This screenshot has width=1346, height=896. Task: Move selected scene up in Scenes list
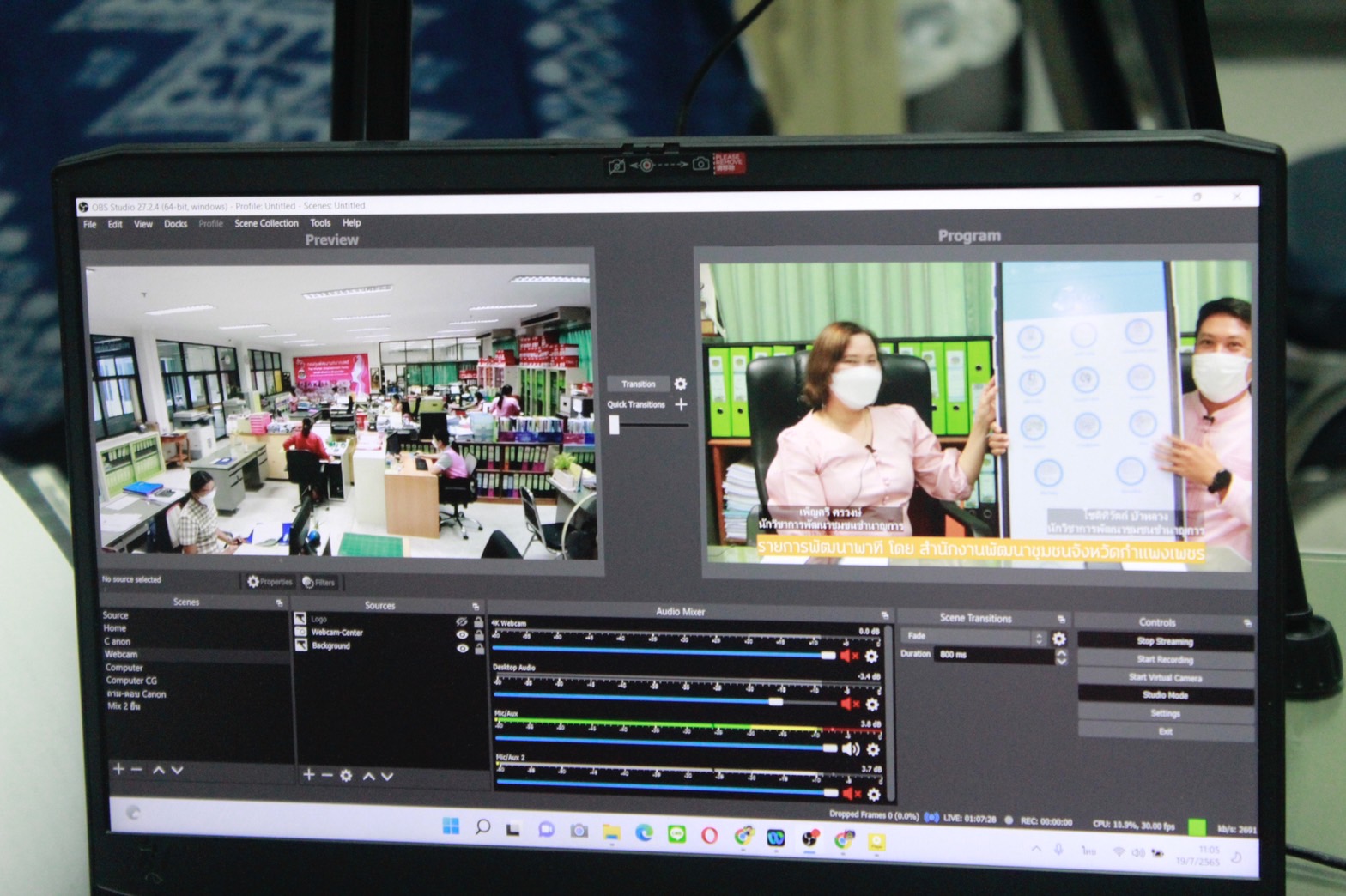click(159, 770)
